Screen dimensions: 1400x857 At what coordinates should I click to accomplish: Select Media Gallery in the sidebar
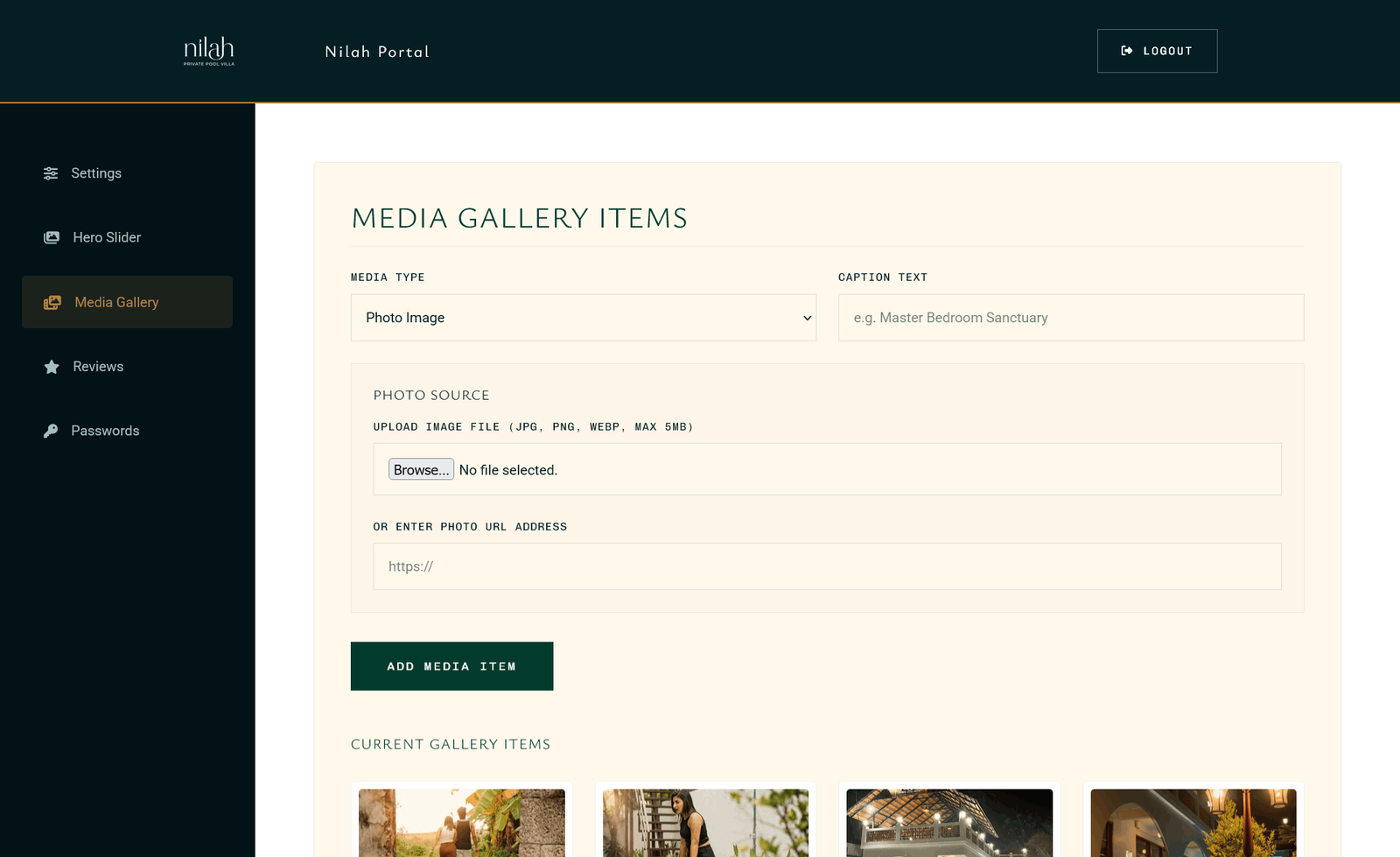127,302
